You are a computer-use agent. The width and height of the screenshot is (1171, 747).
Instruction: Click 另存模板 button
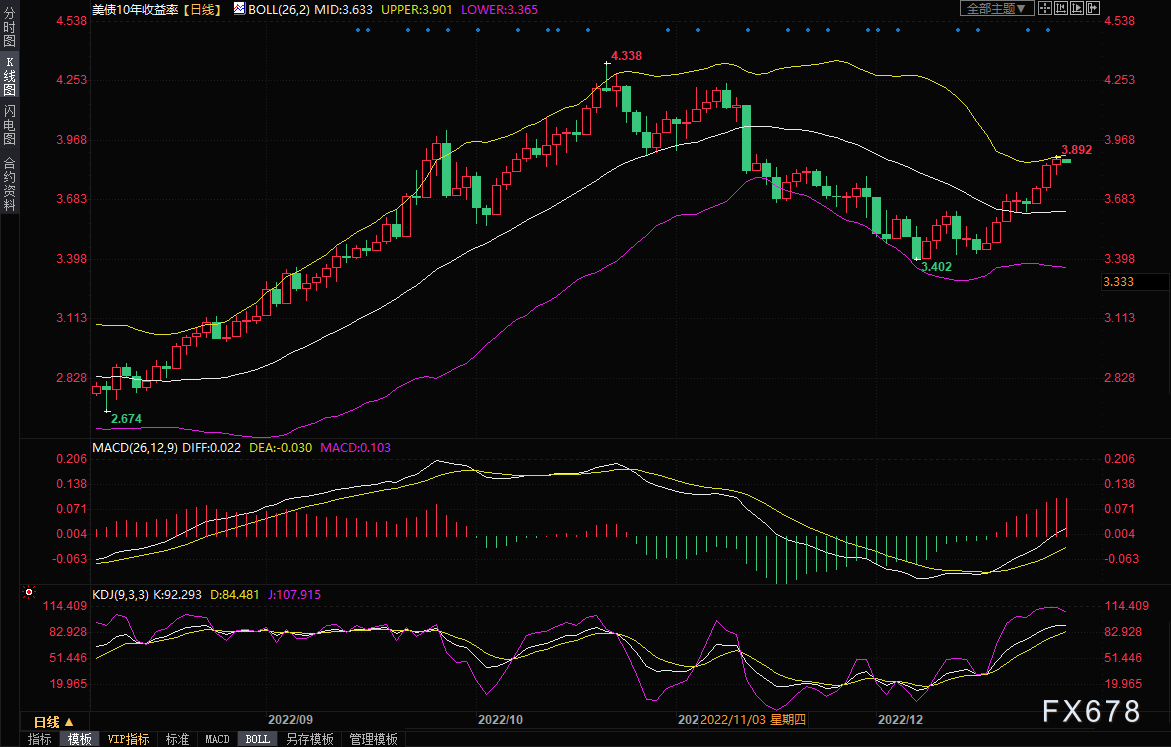click(310, 739)
